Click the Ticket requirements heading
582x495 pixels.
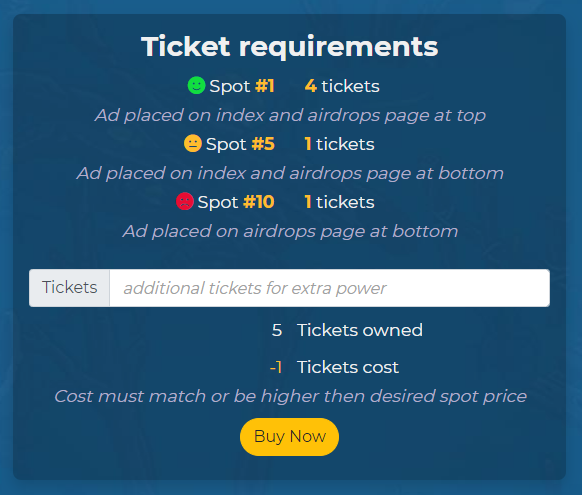[290, 46]
